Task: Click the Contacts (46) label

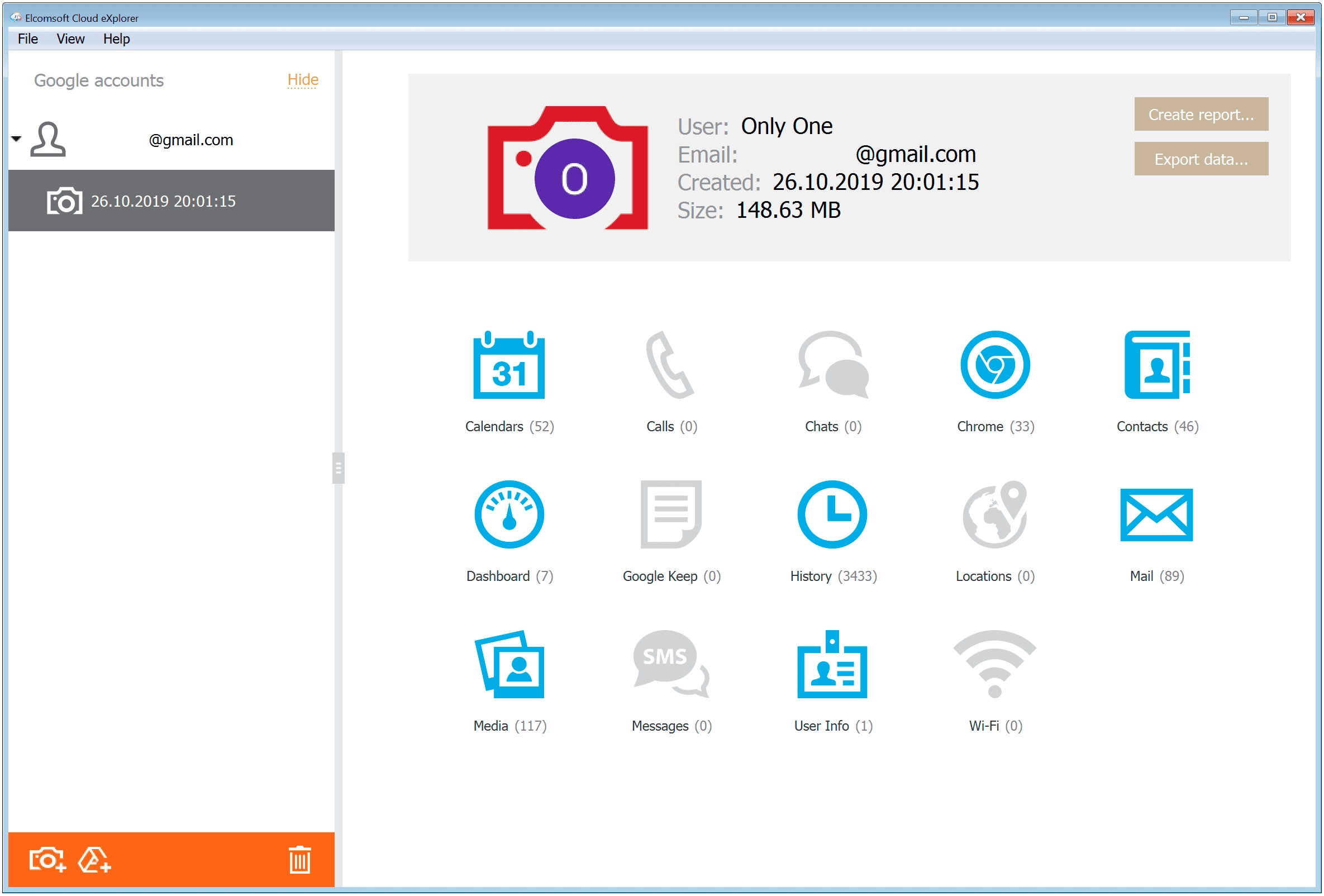Action: pos(1157,427)
